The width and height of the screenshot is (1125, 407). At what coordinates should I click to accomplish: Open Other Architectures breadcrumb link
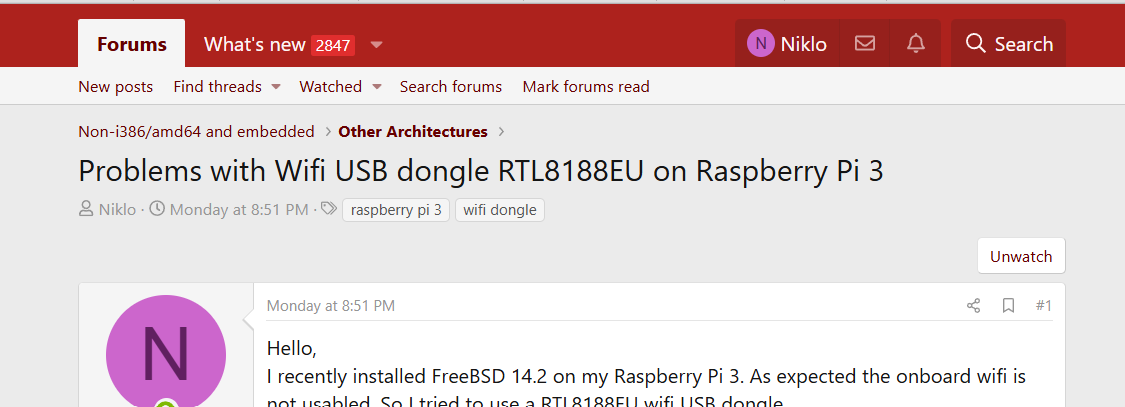[413, 131]
